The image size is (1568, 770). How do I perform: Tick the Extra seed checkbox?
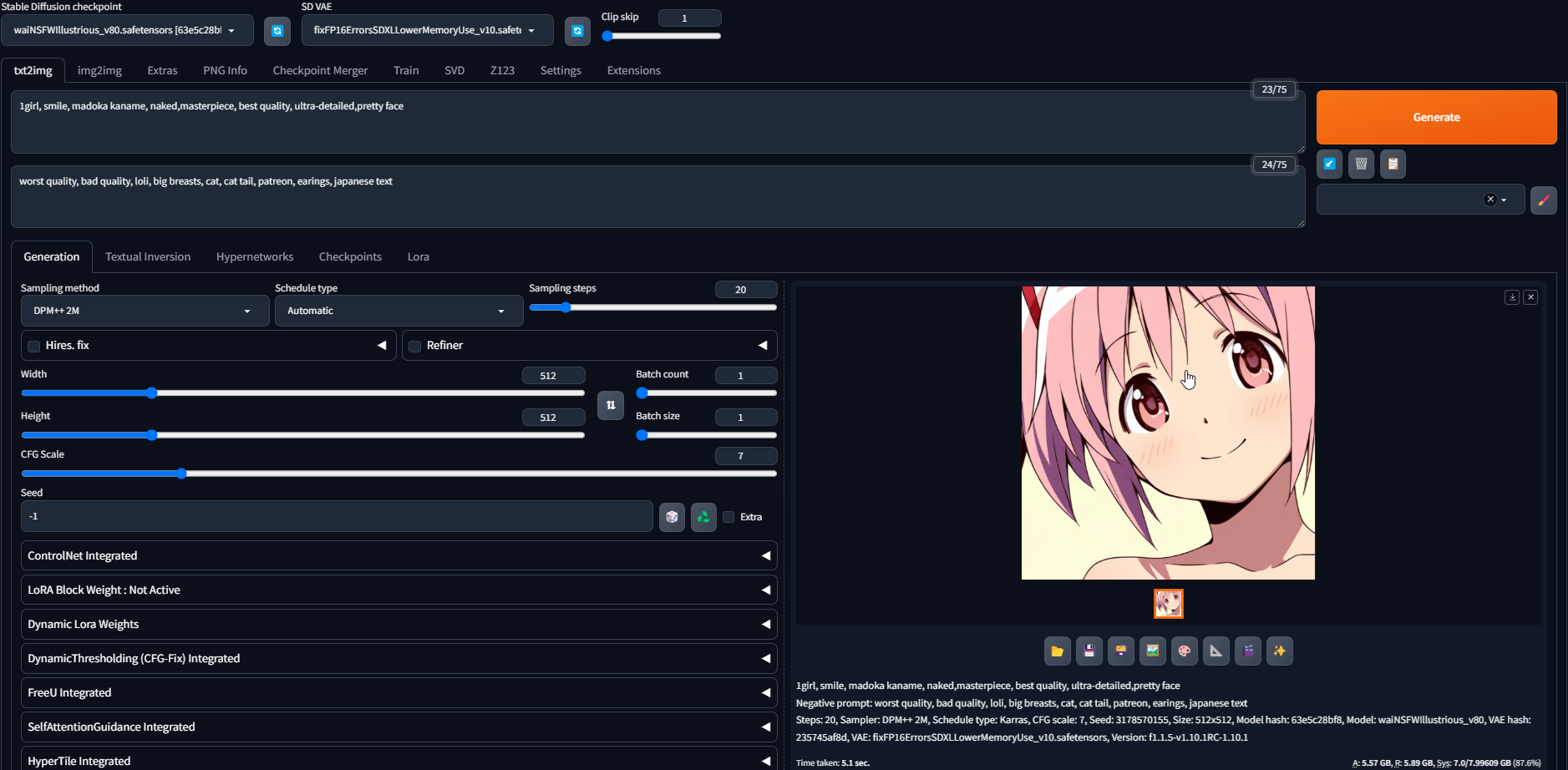[x=728, y=517]
